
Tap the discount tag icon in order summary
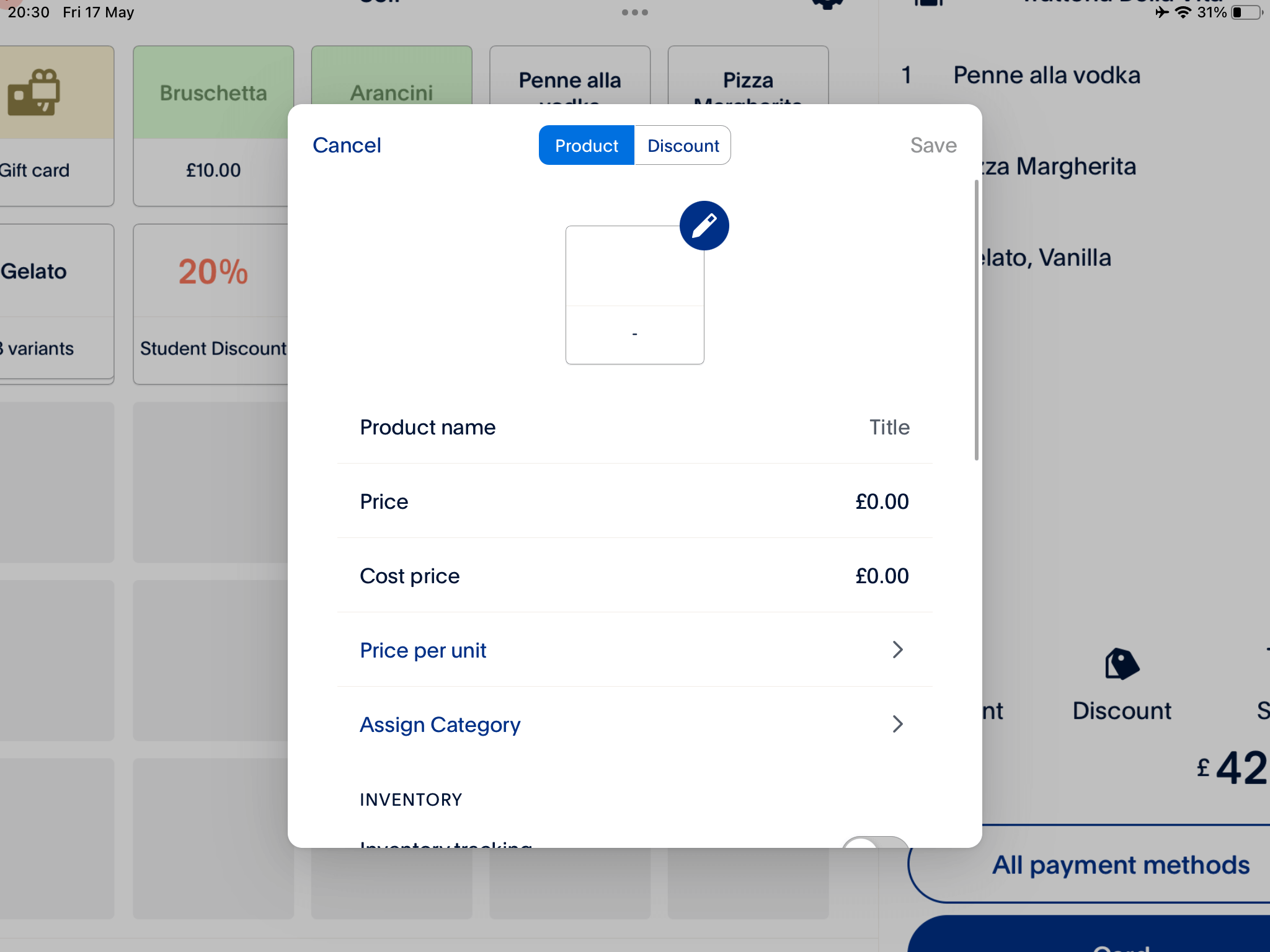pos(1121,665)
